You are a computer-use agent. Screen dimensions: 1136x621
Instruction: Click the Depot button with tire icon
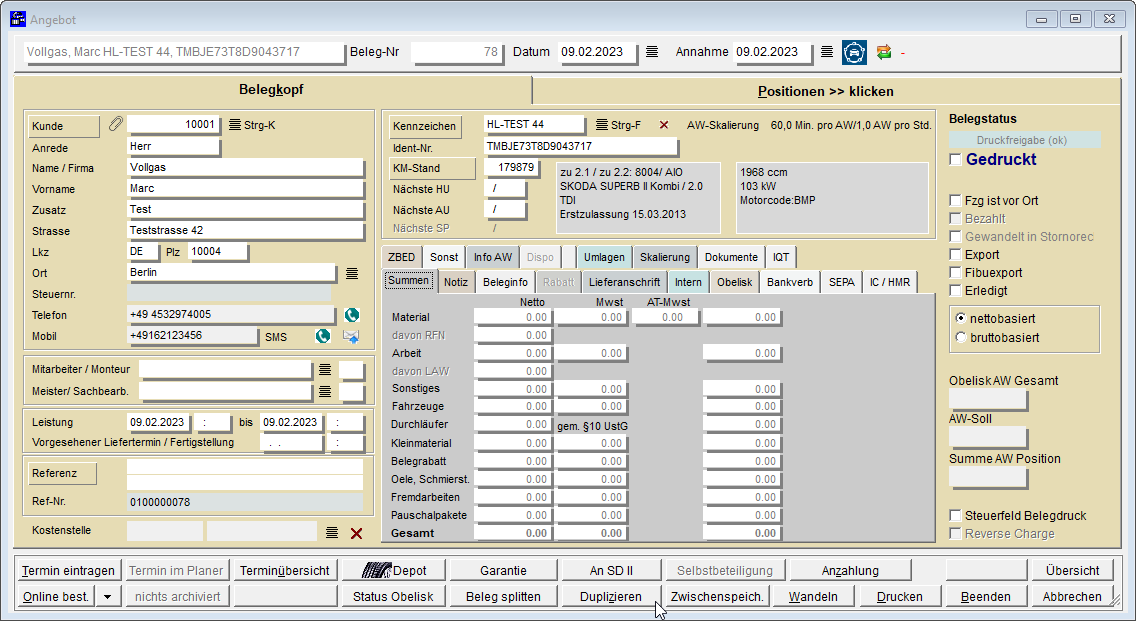(x=394, y=570)
